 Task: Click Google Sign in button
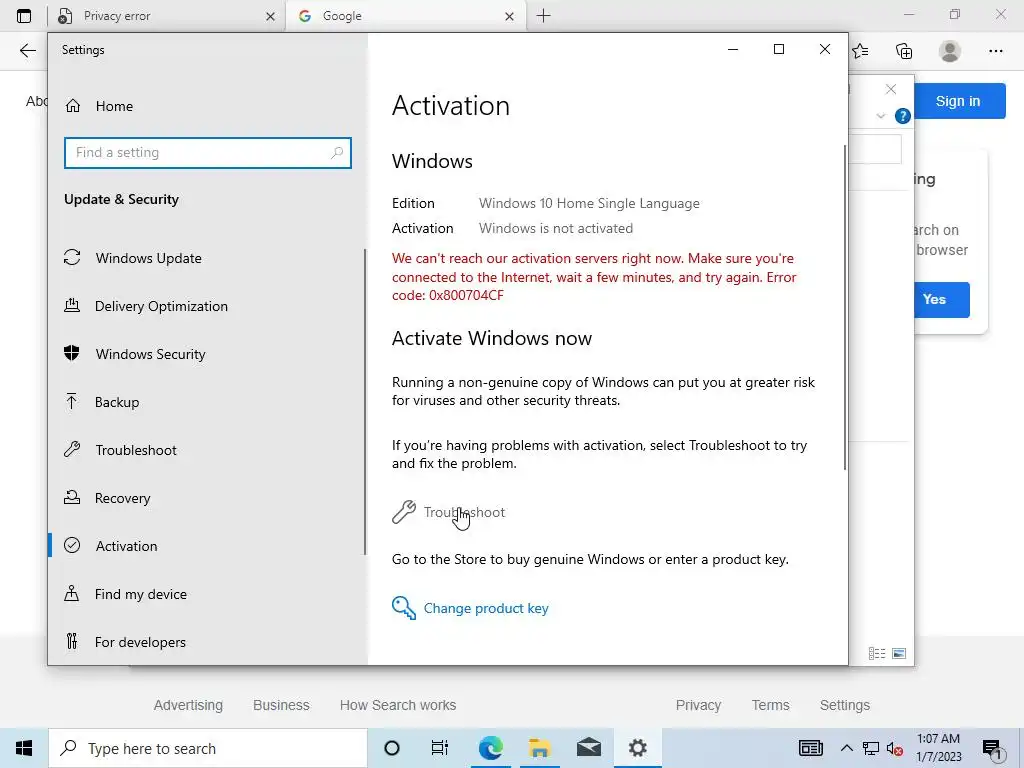tap(958, 101)
